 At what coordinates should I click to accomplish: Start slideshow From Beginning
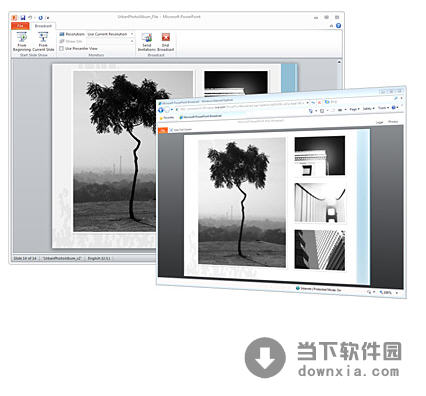pos(22,42)
